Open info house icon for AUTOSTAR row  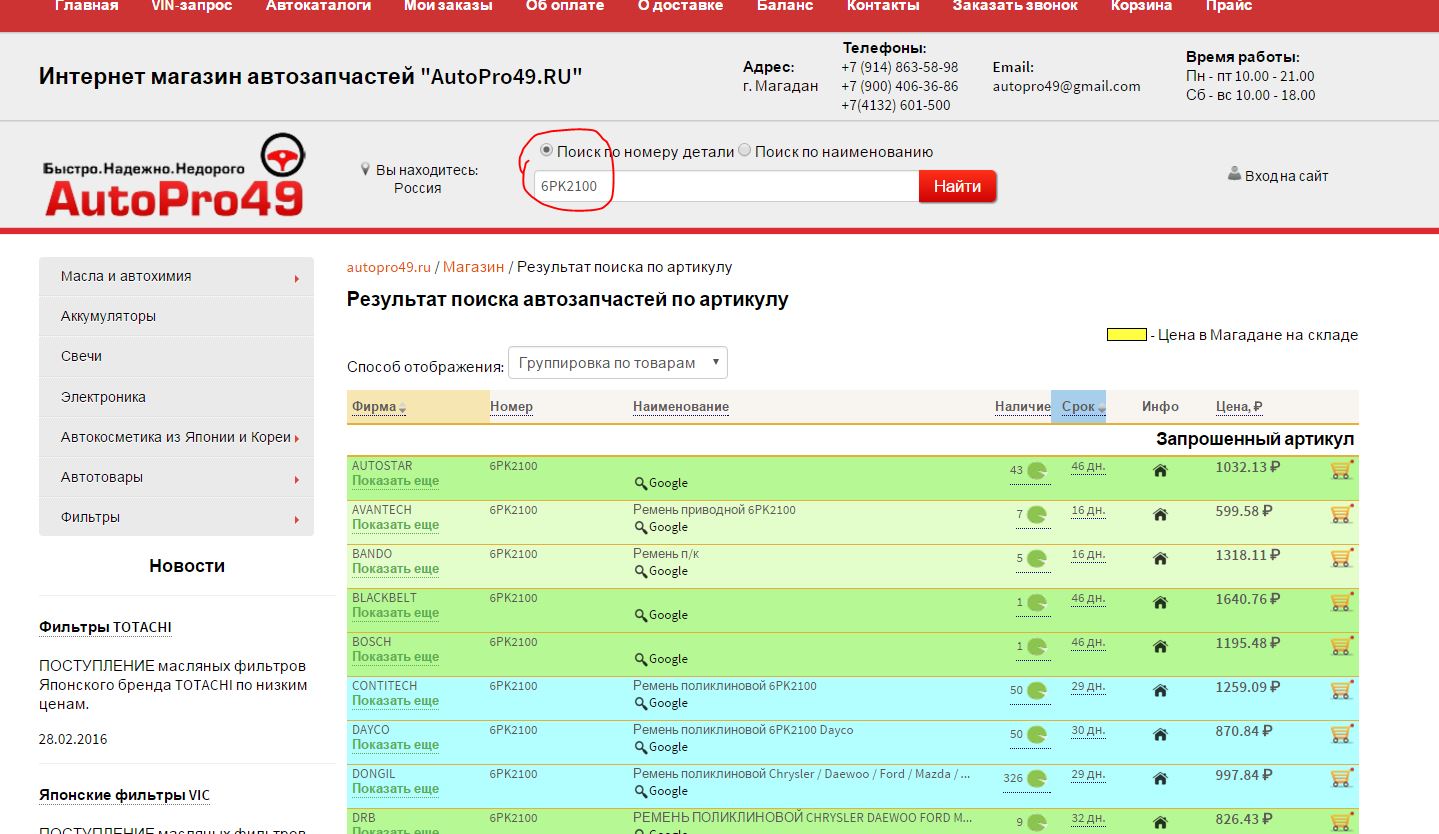tap(1160, 471)
